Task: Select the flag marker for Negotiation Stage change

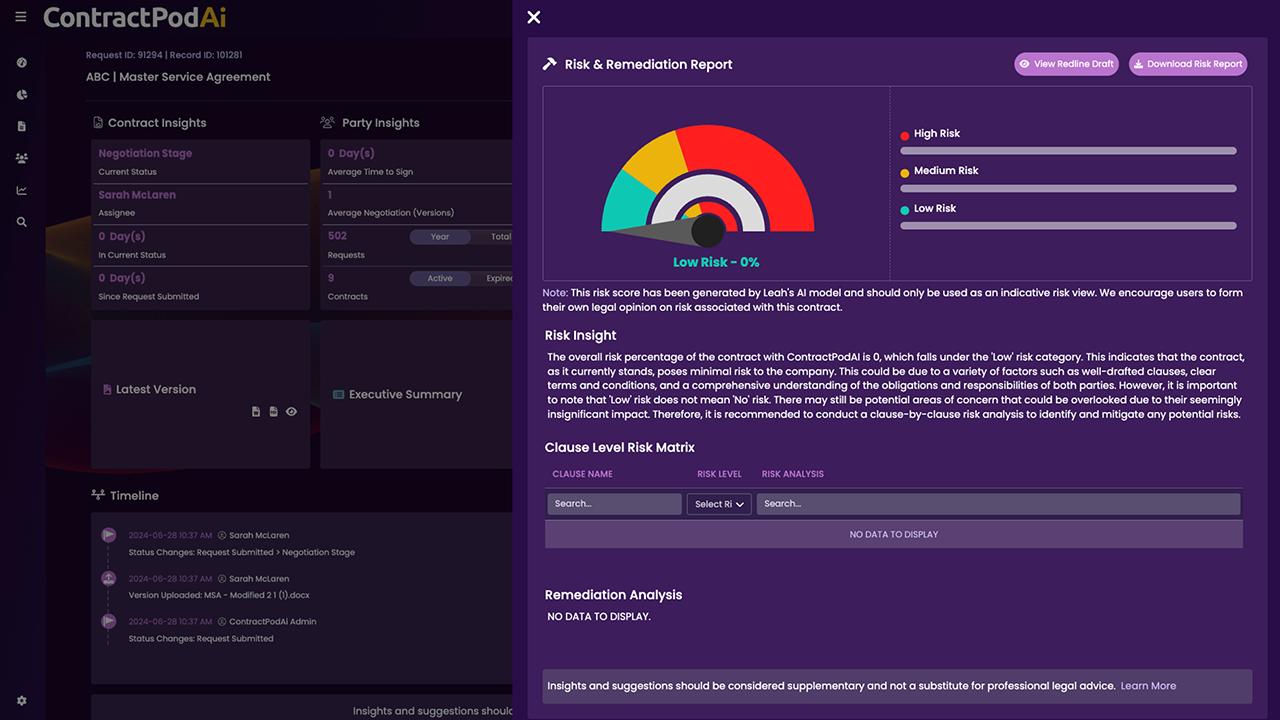Action: tap(109, 535)
